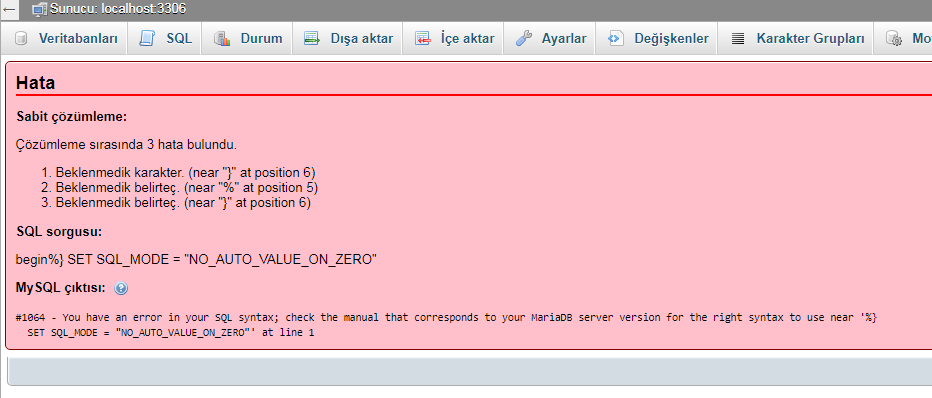The image size is (932, 398).
Task: Click the İçe aktar import icon
Action: point(423,39)
